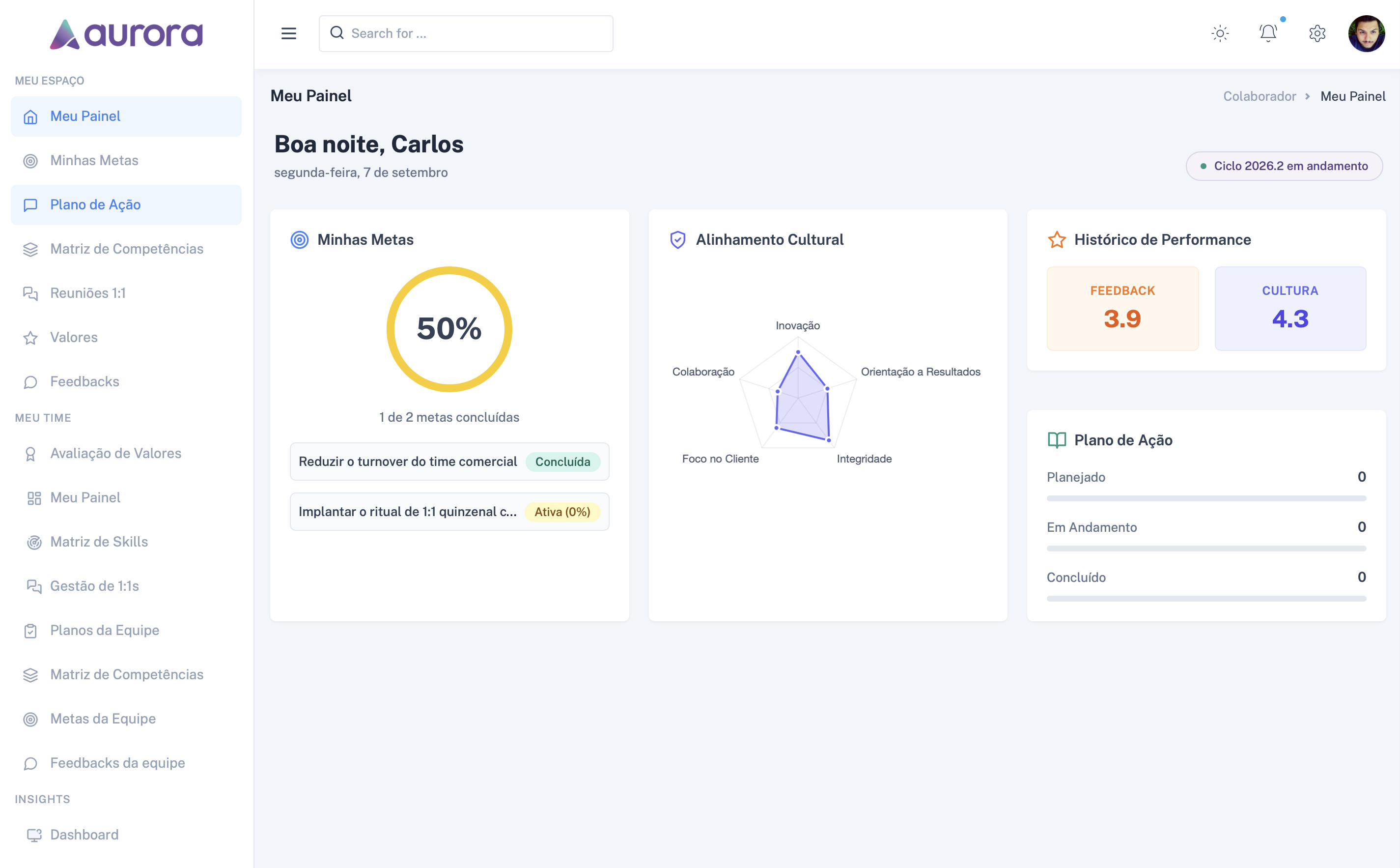Click the FEEDBACK 3.9 score card
This screenshot has height=868, width=1400.
pos(1122,308)
